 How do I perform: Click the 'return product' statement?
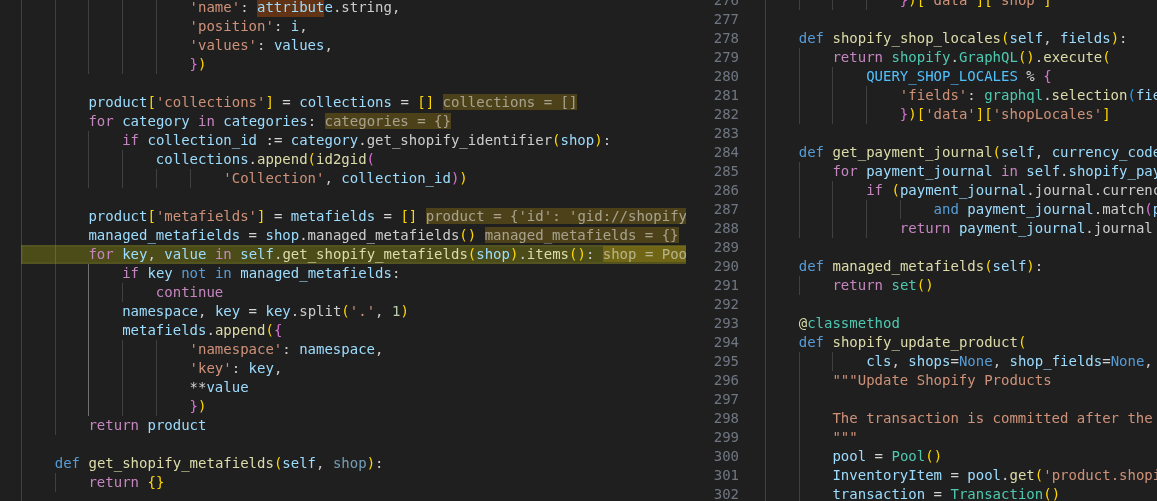click(x=147, y=425)
